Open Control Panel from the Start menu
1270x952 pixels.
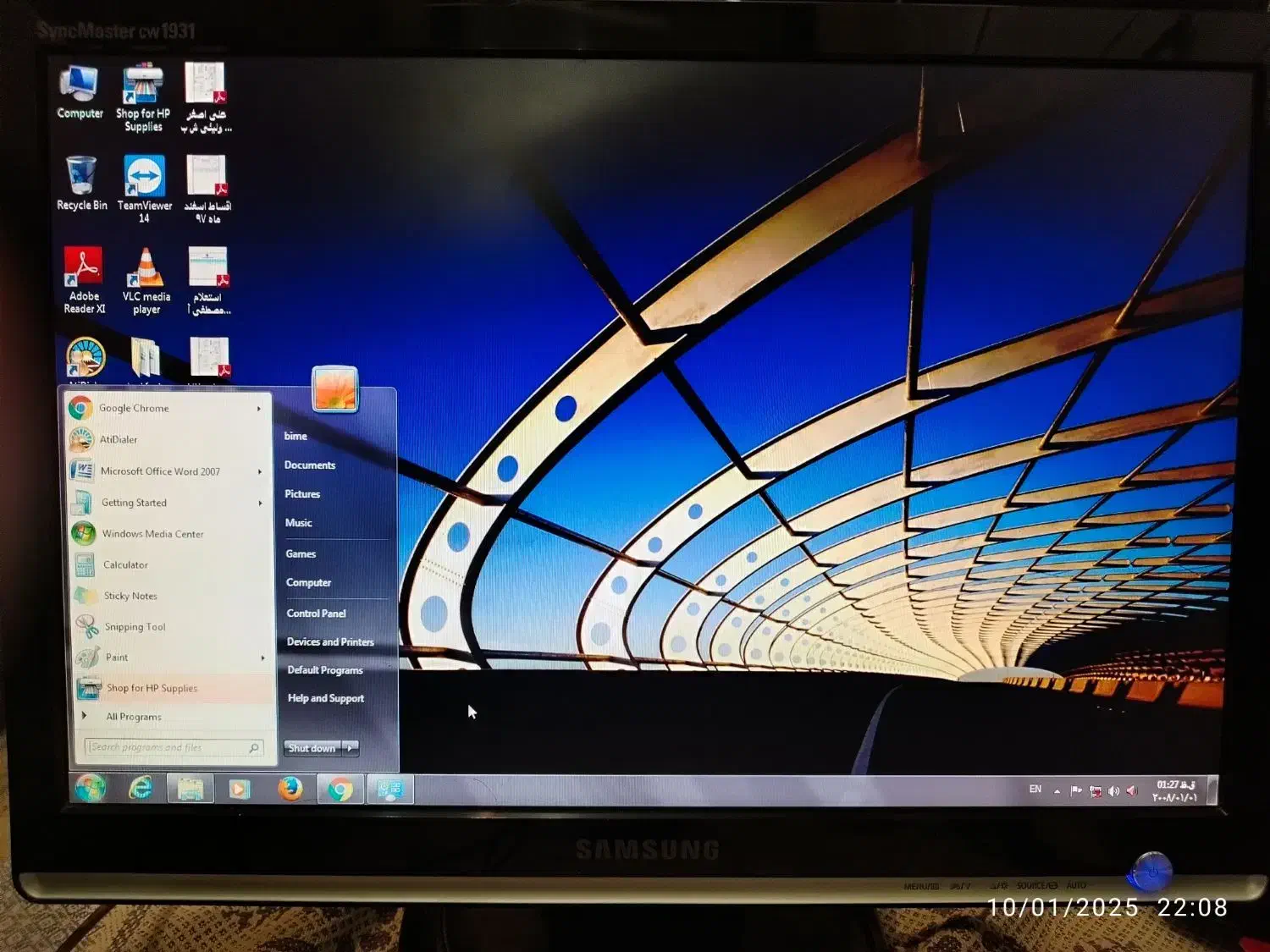click(x=316, y=614)
